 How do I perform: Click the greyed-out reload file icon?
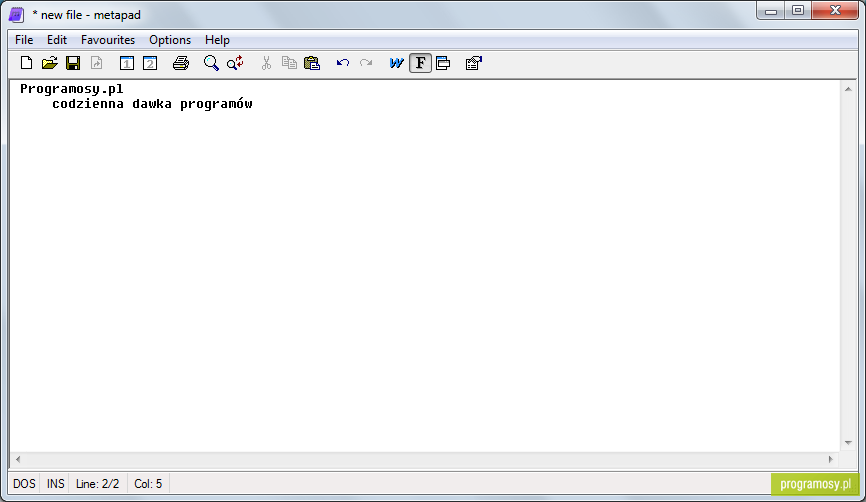click(x=96, y=63)
